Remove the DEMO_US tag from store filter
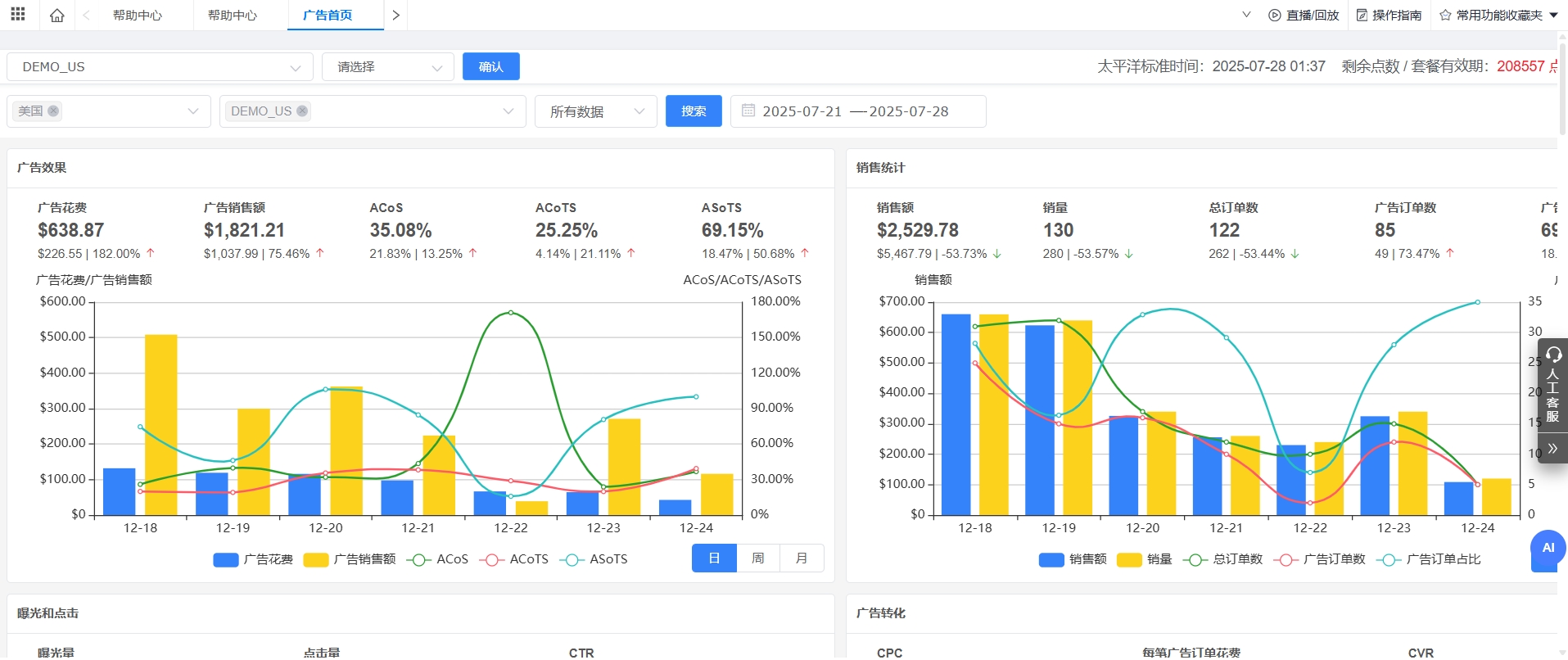The image size is (1568, 660). 302,111
